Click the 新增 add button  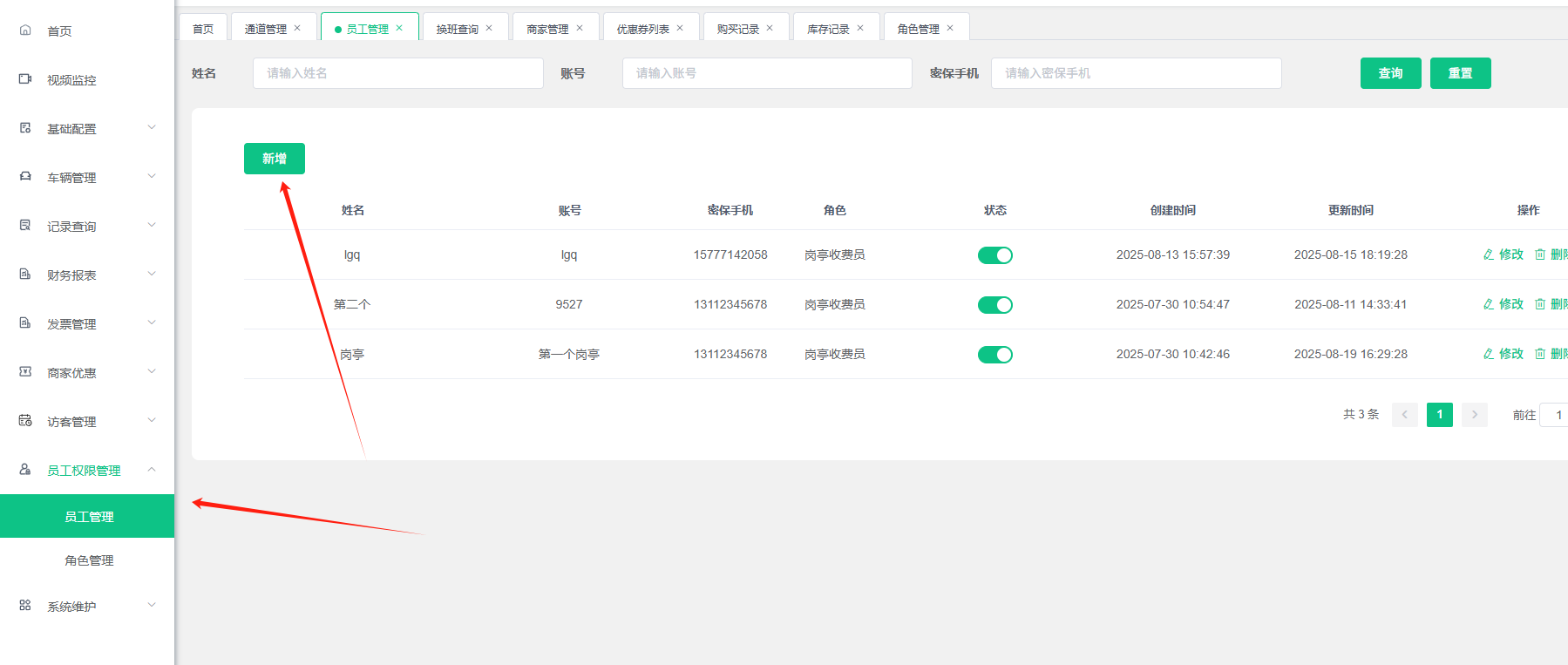(275, 159)
